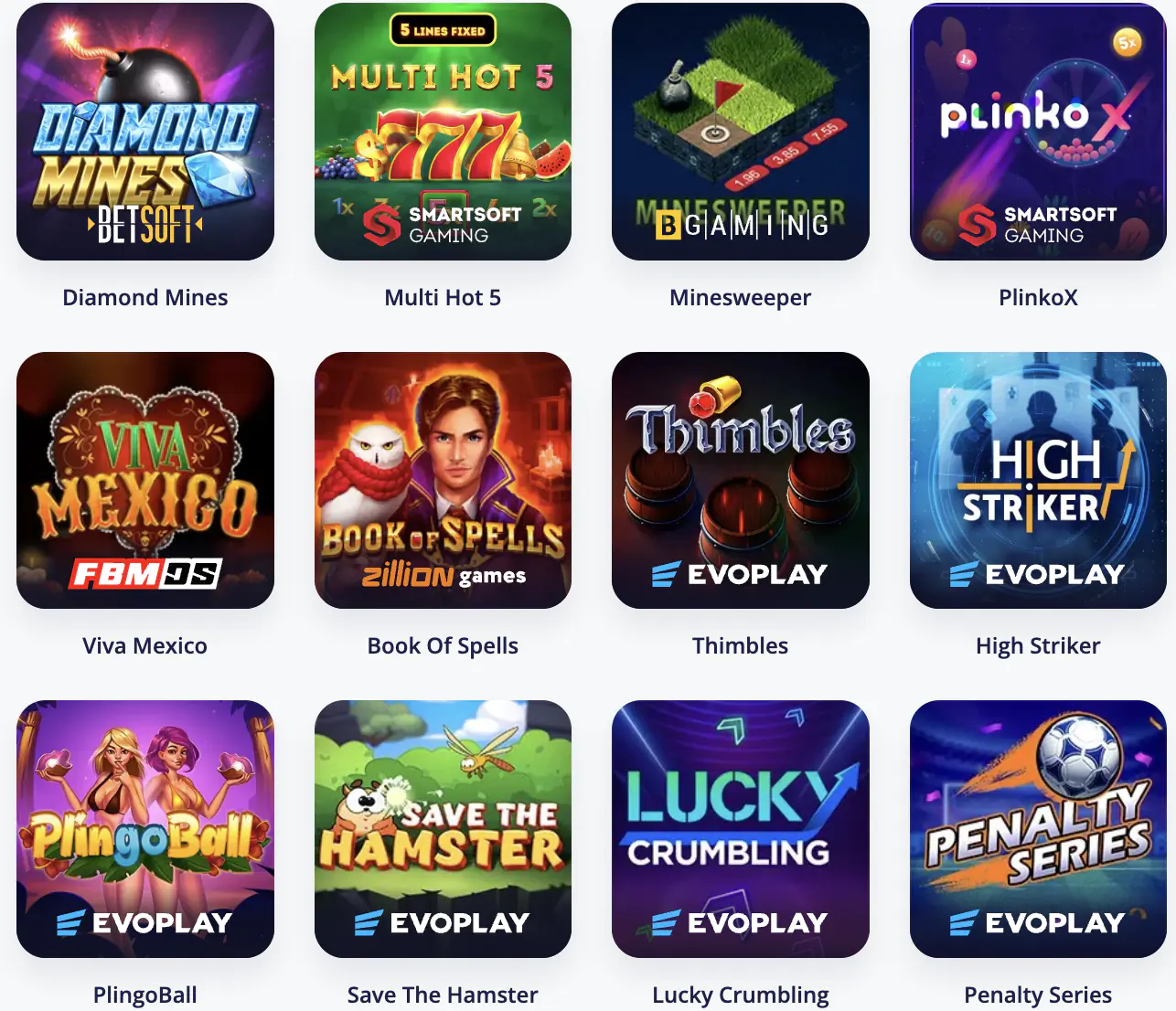The image size is (1176, 1011).
Task: Open the PlinkoX game tile
Action: click(1038, 132)
